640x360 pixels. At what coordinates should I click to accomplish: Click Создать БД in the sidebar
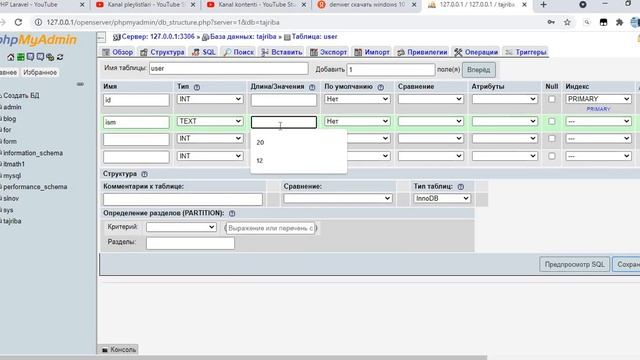[20, 96]
